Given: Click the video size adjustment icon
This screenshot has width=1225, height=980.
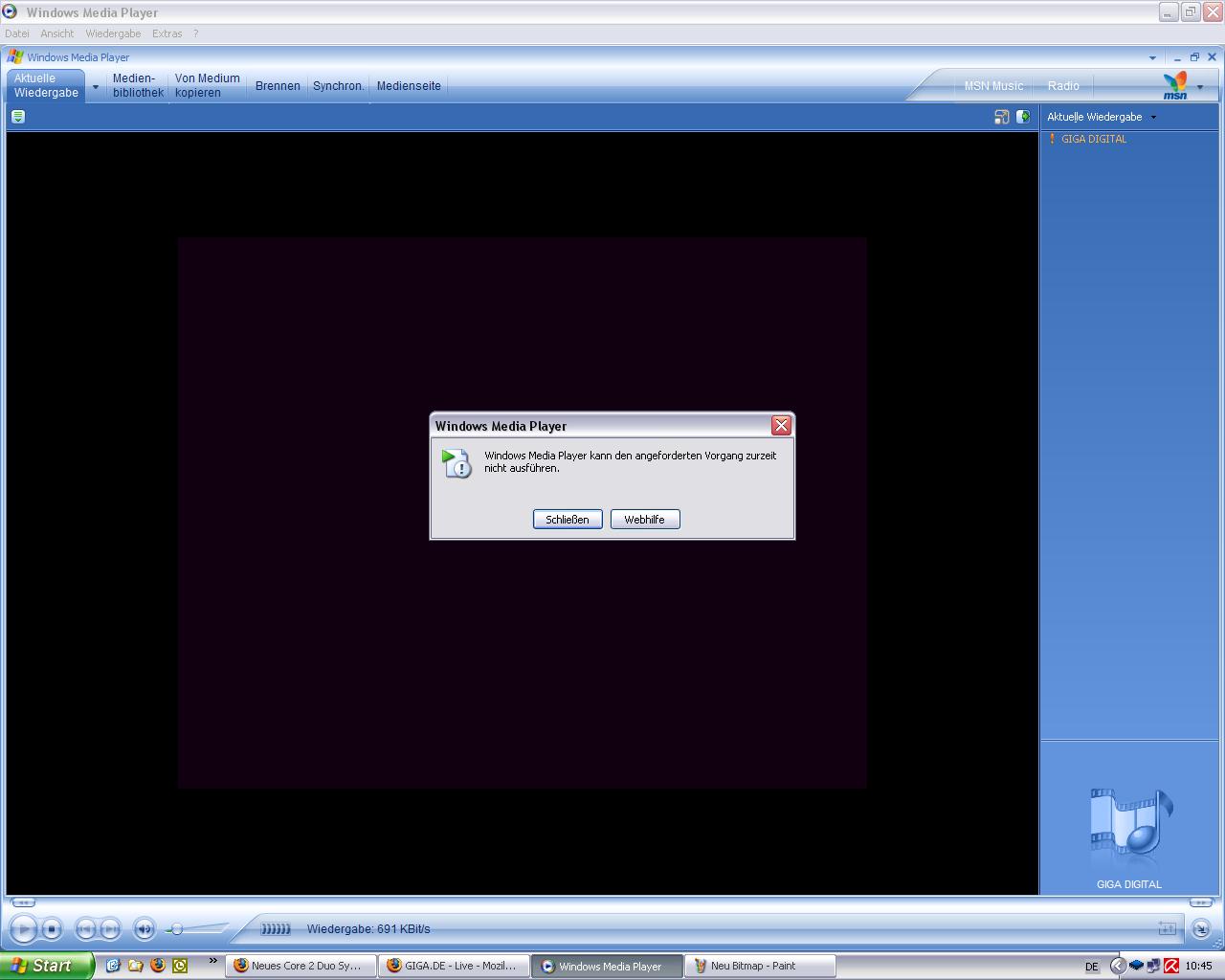Looking at the screenshot, I should pos(1001,117).
